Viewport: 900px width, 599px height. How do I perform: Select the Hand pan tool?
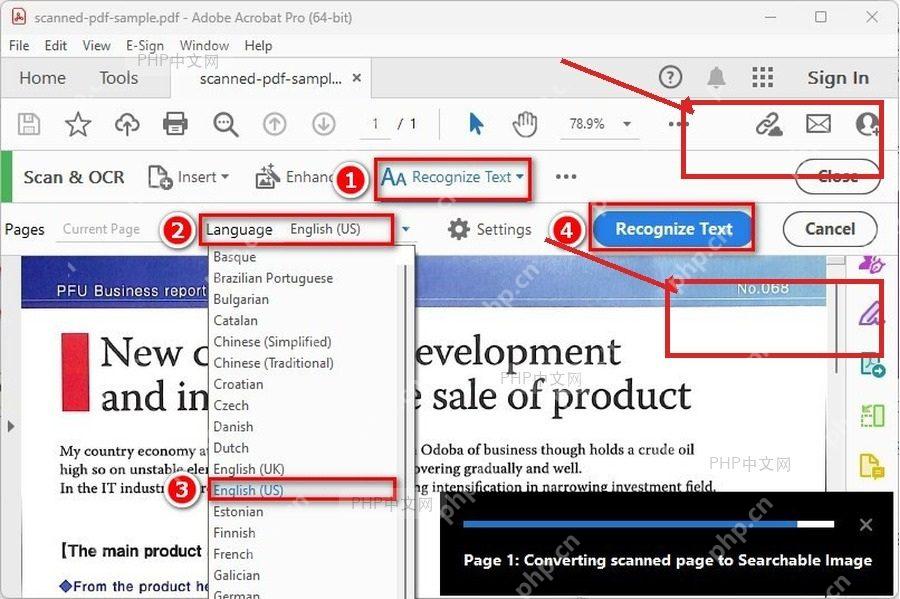[x=525, y=124]
